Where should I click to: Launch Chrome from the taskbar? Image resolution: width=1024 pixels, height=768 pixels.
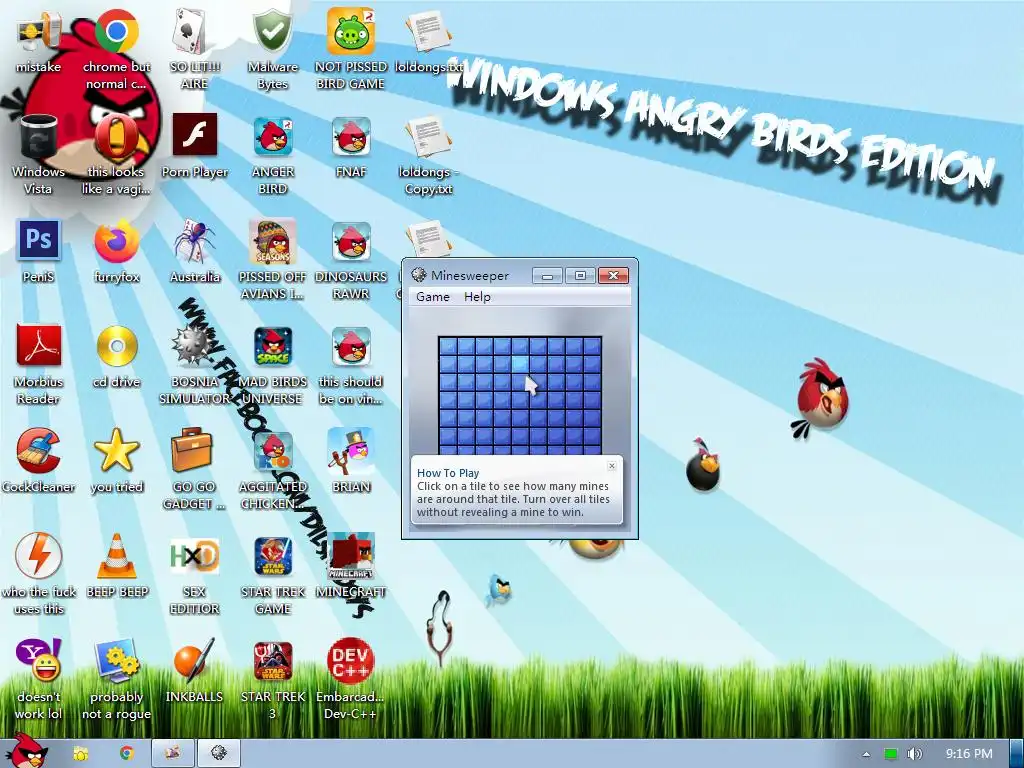coord(126,754)
